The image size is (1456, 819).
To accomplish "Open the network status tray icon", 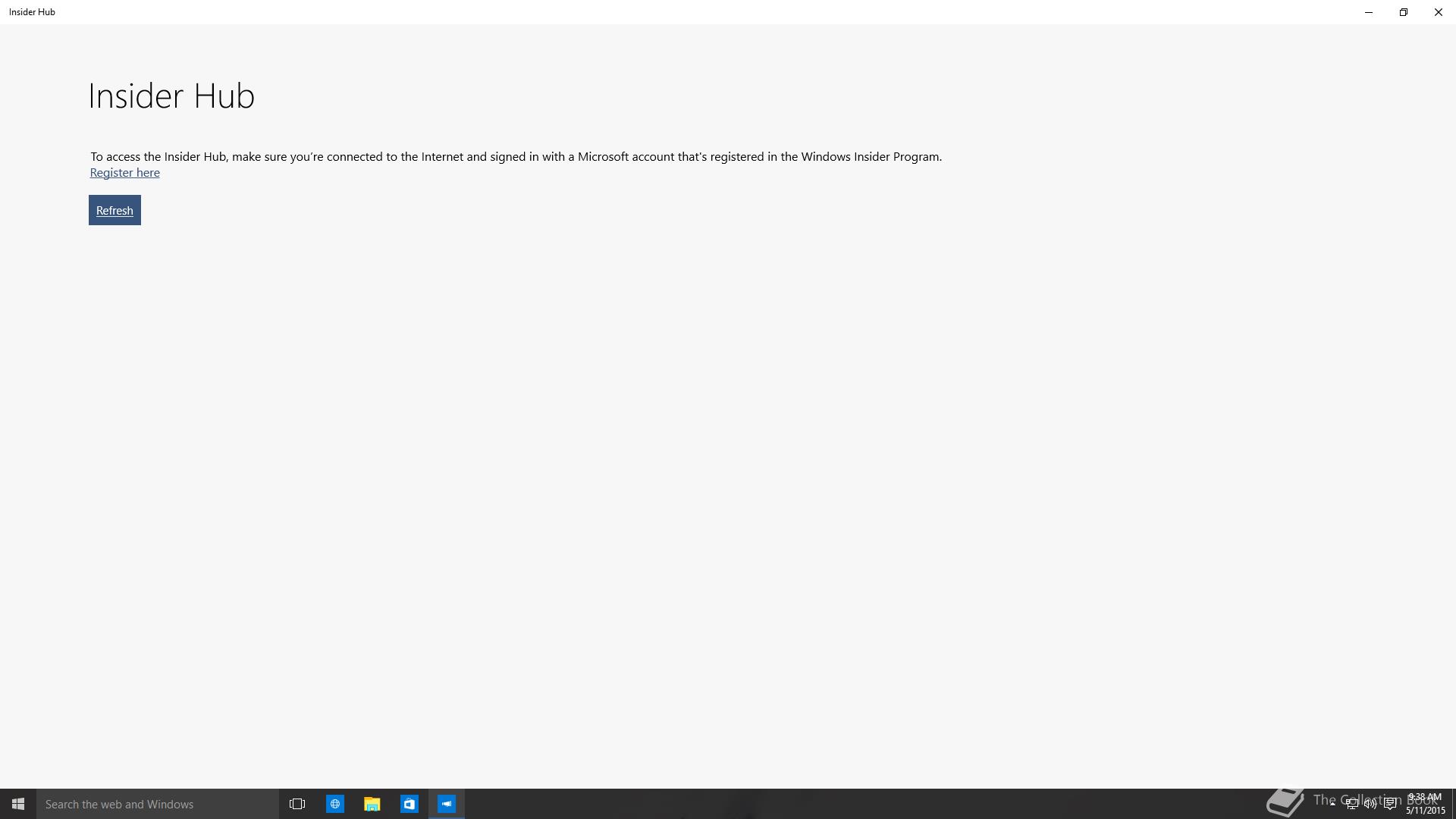I will pyautogui.click(x=1351, y=804).
